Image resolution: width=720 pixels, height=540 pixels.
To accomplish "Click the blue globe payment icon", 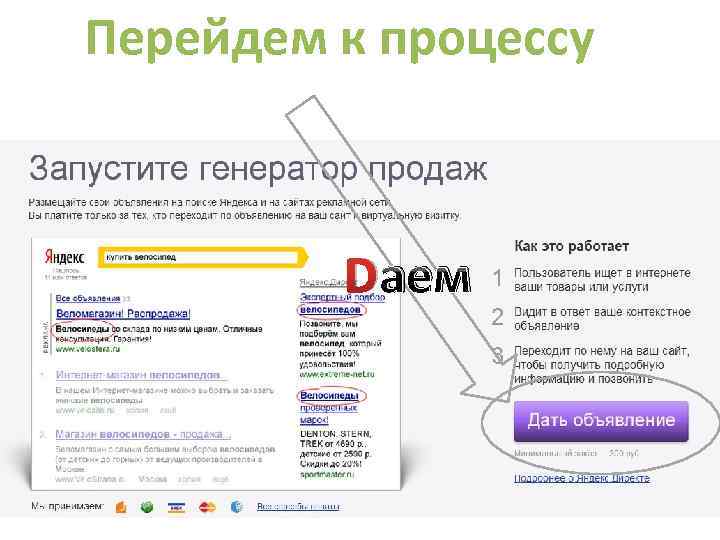I will tap(236, 506).
